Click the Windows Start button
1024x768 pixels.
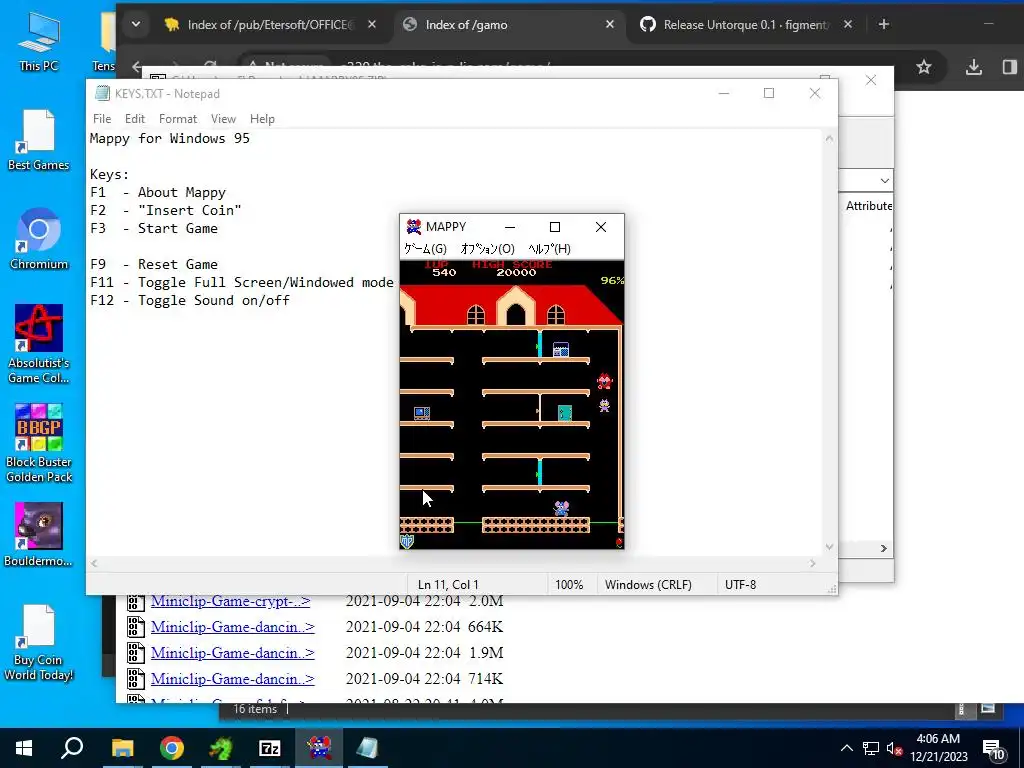click(x=24, y=748)
